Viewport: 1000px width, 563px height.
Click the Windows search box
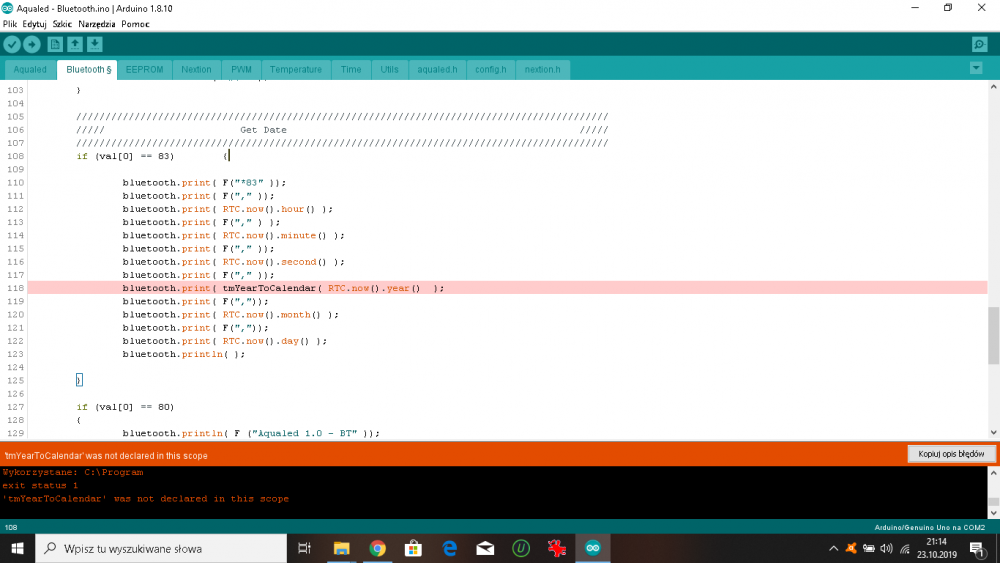click(165, 548)
